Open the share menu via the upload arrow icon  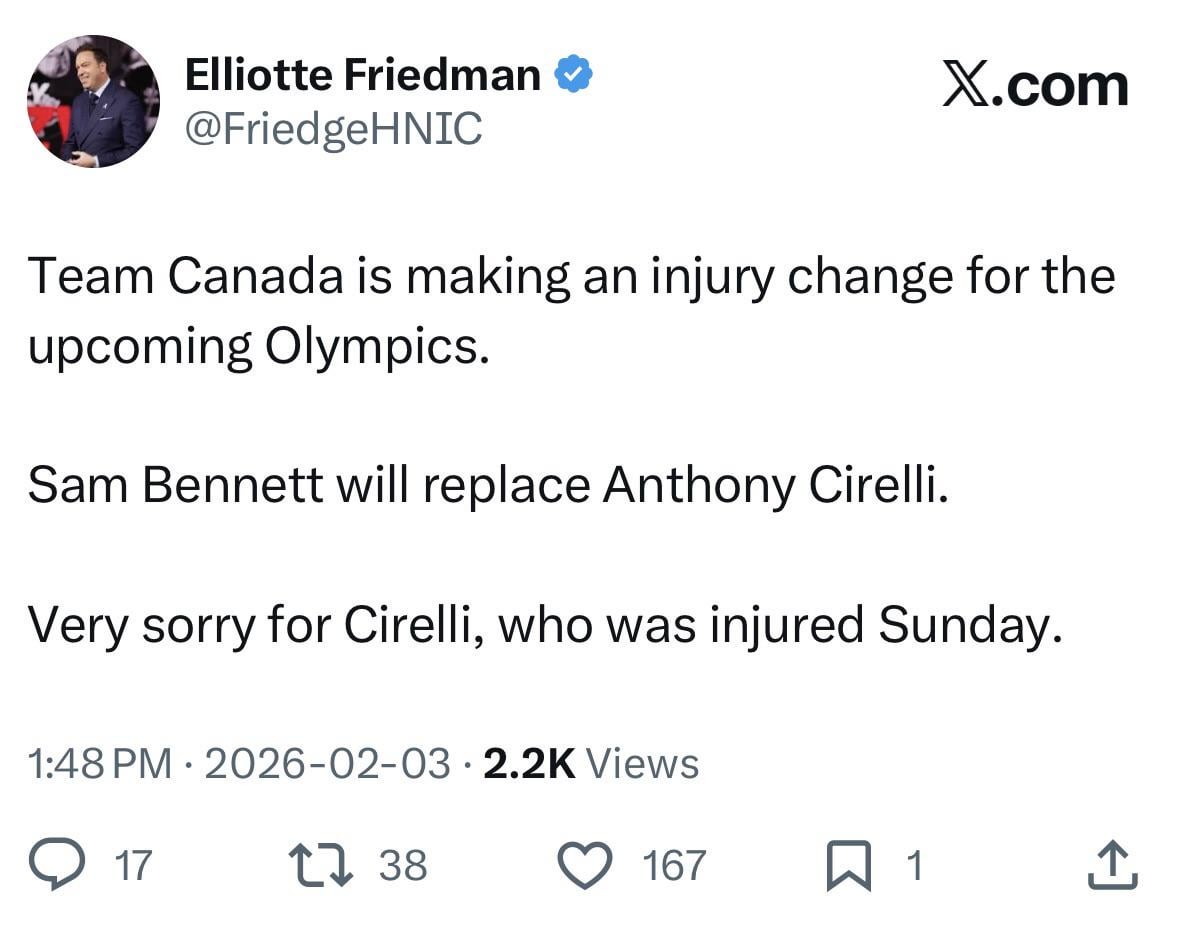(1112, 865)
